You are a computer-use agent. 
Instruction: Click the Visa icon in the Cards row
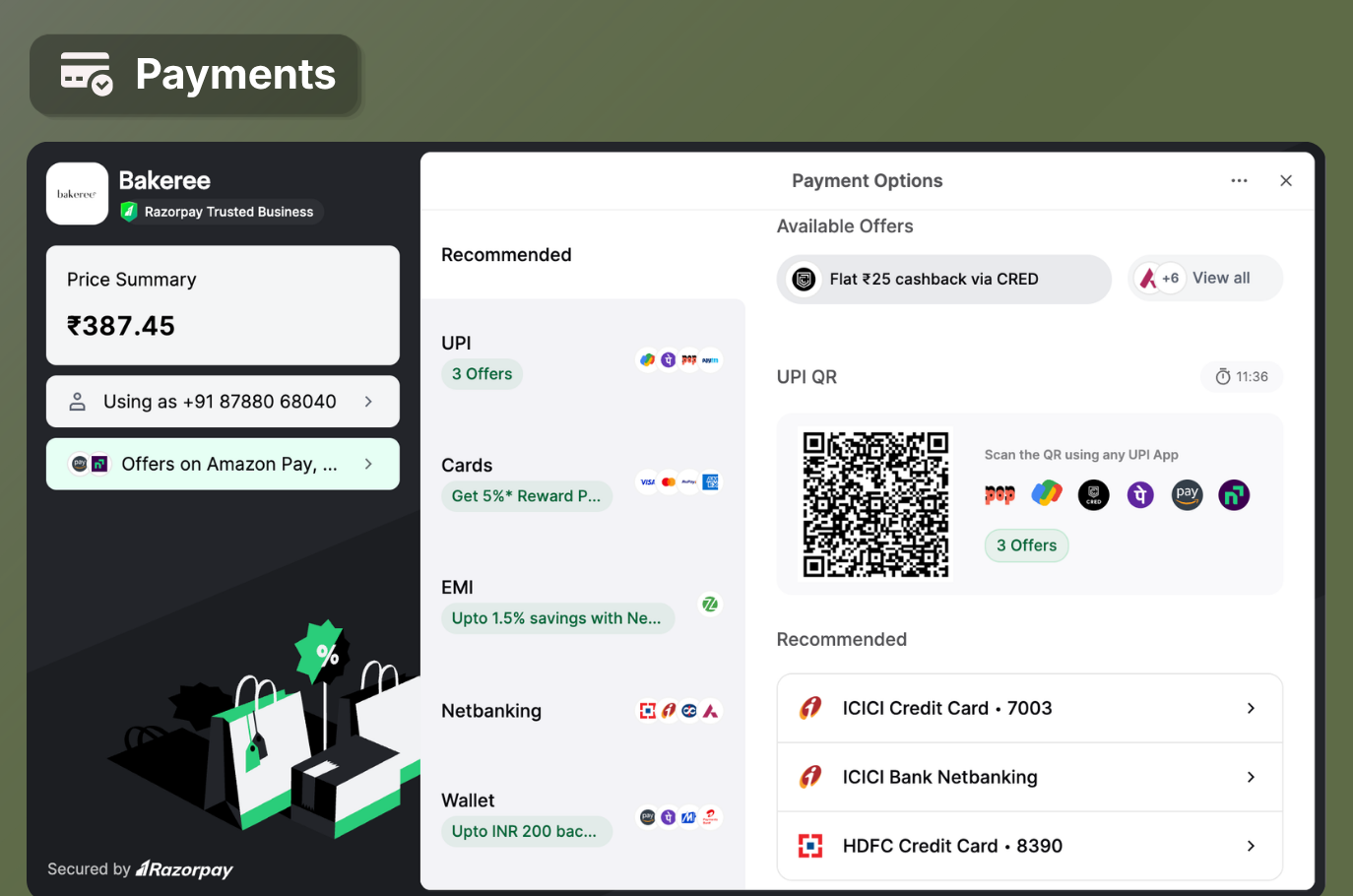[x=647, y=481]
